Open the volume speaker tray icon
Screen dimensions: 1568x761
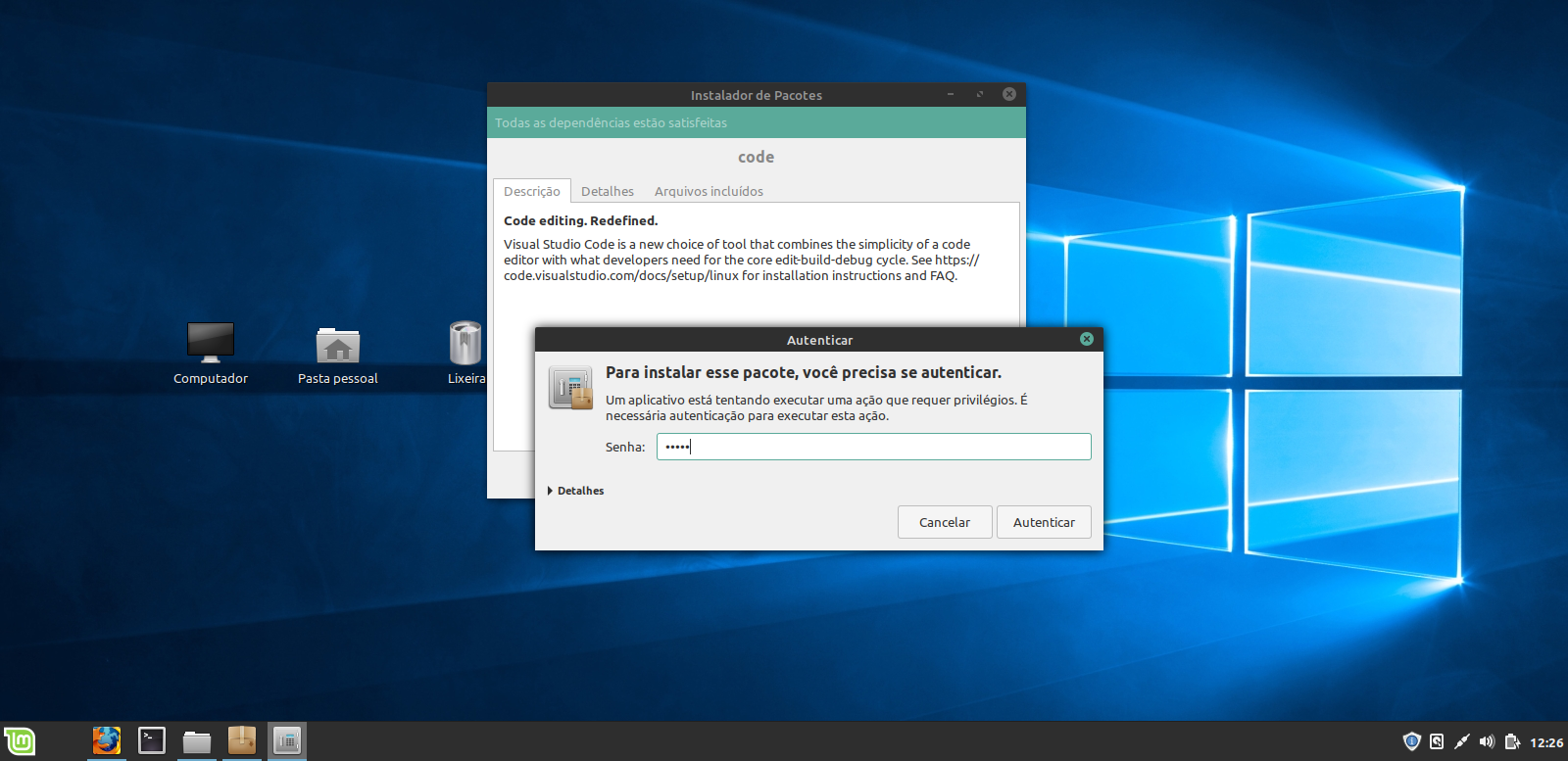[x=1487, y=741]
